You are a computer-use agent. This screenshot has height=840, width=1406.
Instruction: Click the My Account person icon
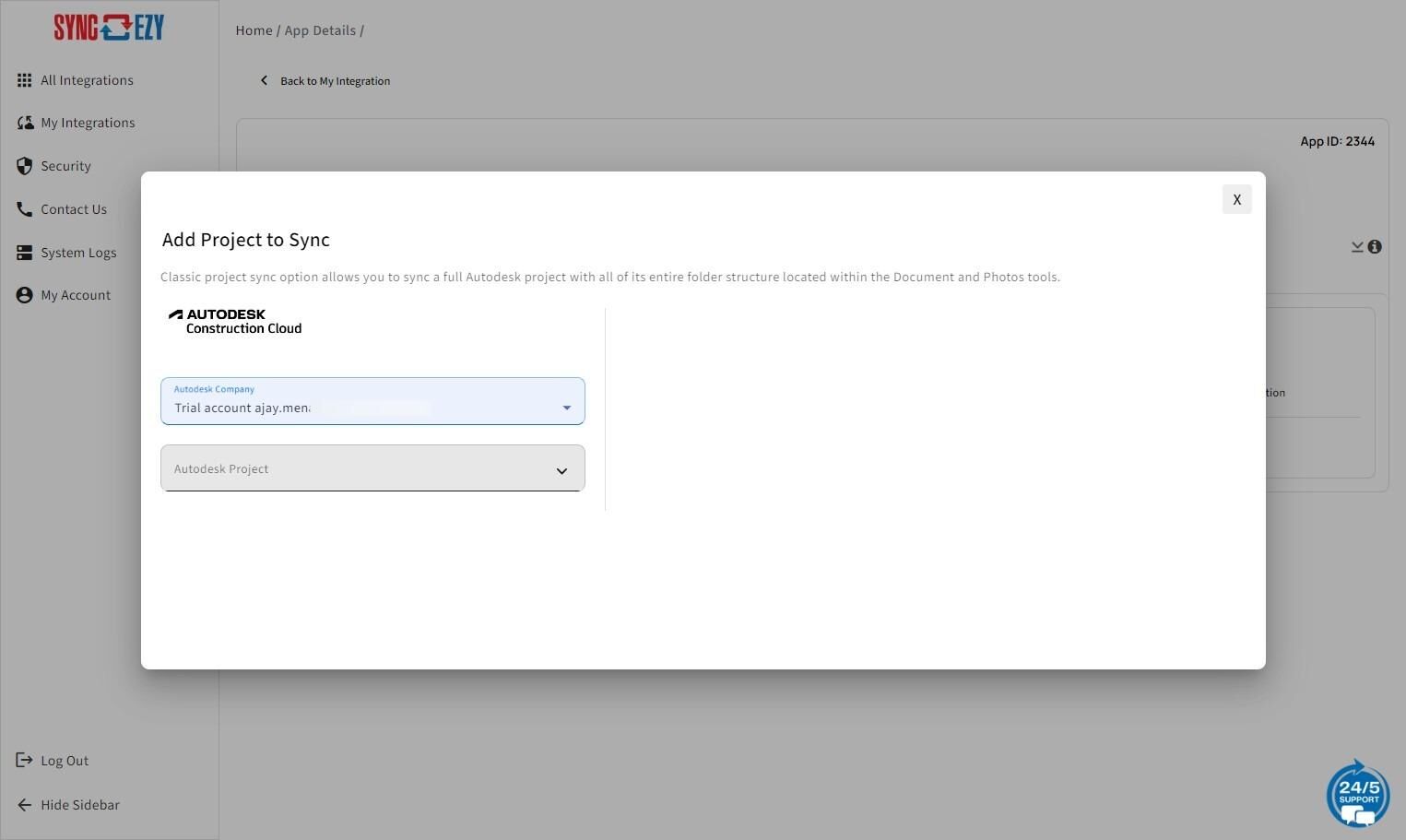pyautogui.click(x=24, y=295)
